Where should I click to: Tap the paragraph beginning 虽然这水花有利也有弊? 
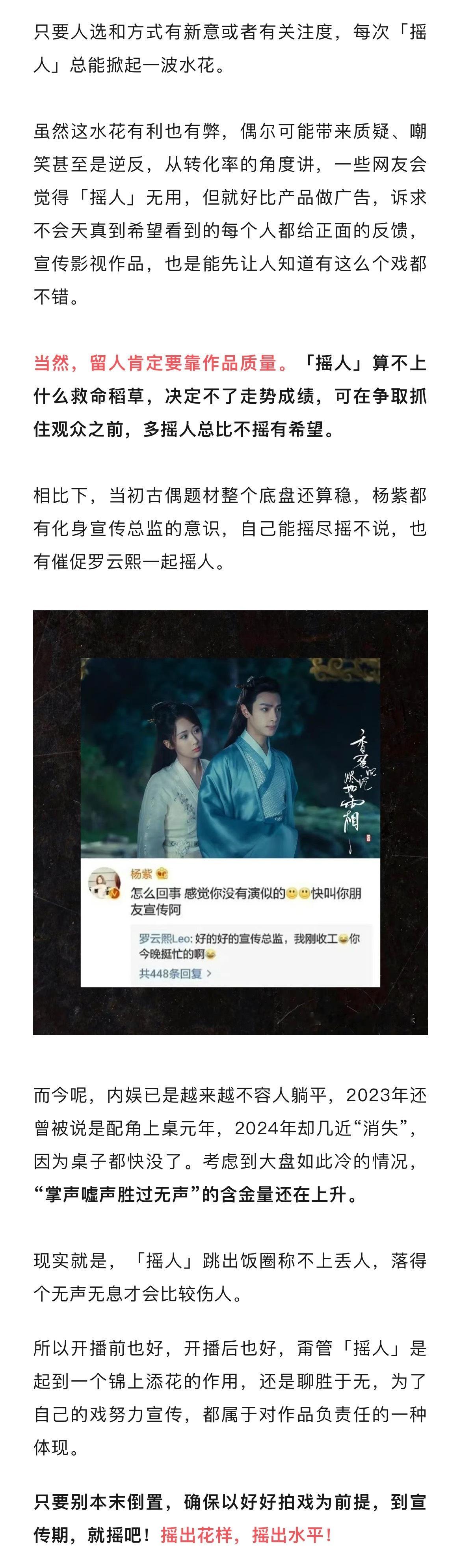pyautogui.click(x=230, y=214)
